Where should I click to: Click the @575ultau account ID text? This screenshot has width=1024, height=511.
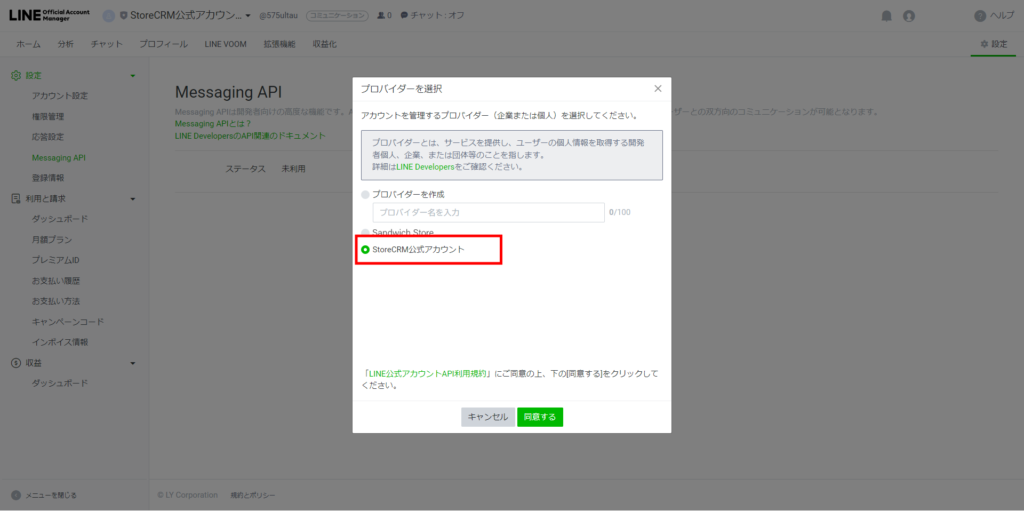(279, 16)
